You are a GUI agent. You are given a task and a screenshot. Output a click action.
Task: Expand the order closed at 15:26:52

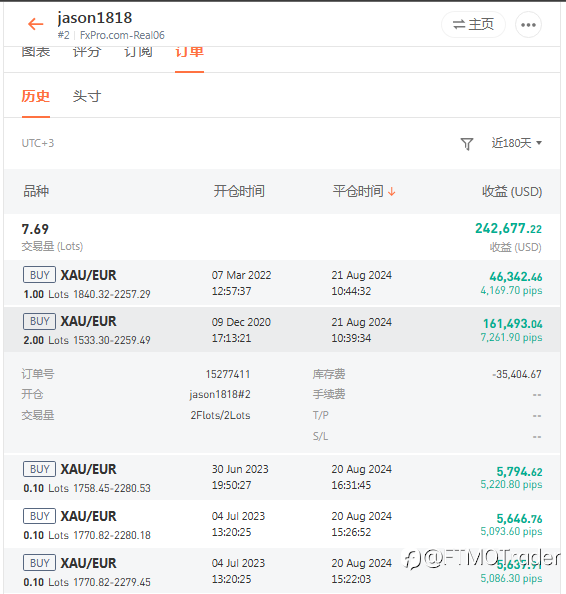[282, 524]
